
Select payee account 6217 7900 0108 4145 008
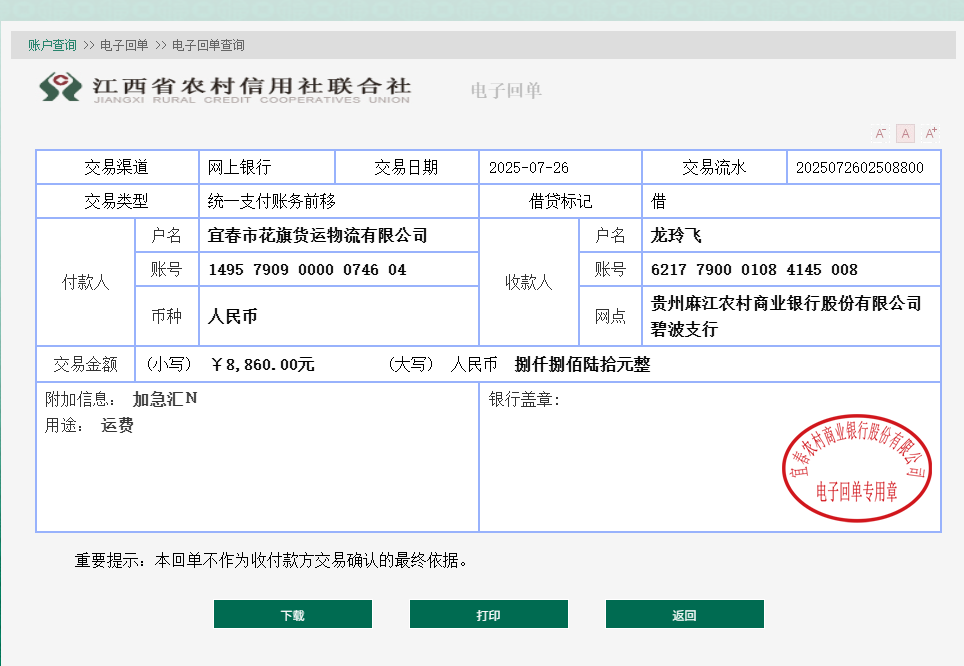coord(754,269)
